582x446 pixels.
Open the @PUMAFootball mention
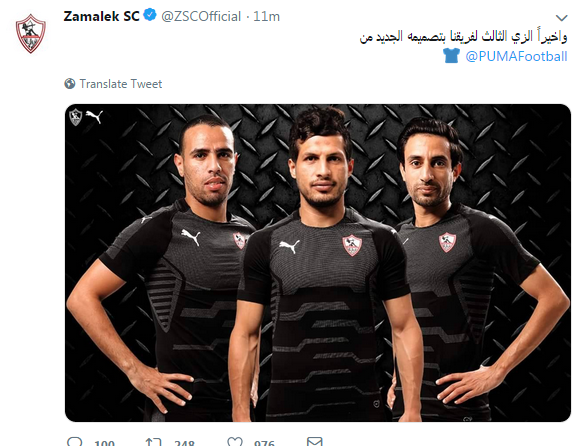pyautogui.click(x=516, y=56)
